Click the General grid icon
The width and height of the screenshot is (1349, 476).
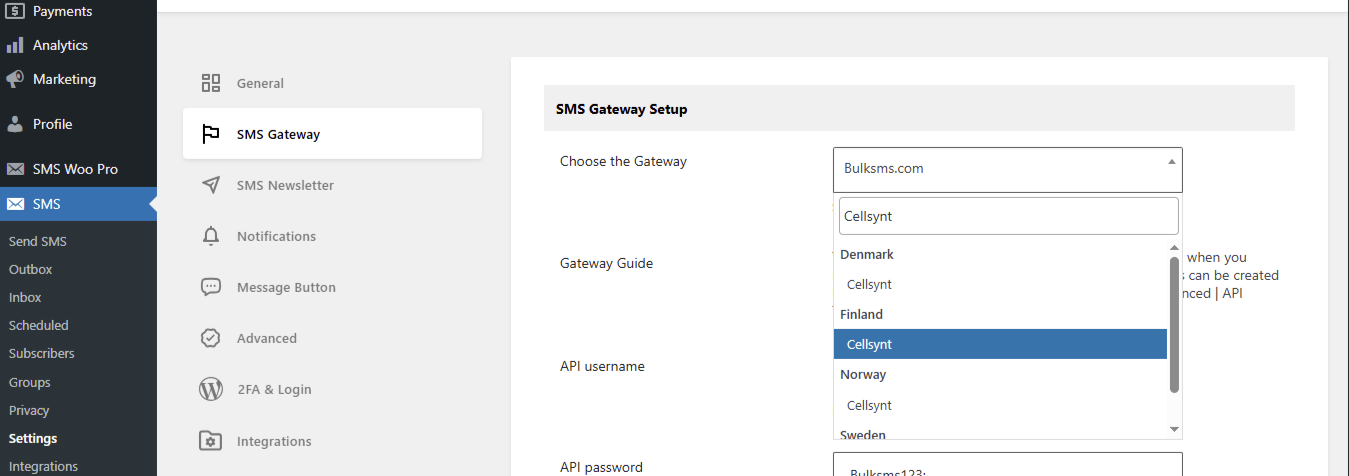[x=211, y=83]
